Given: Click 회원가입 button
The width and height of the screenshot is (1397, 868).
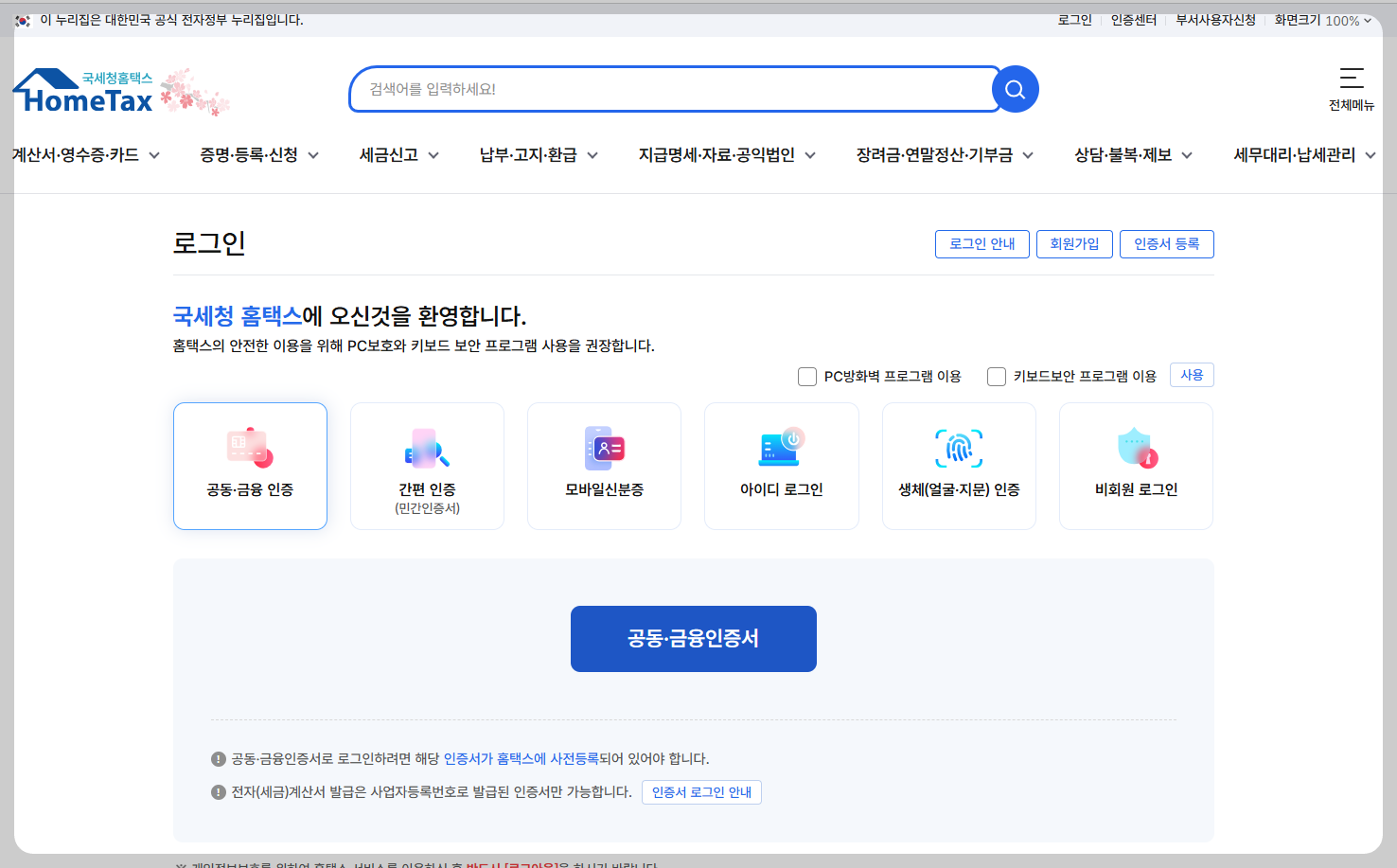Looking at the screenshot, I should (1074, 244).
